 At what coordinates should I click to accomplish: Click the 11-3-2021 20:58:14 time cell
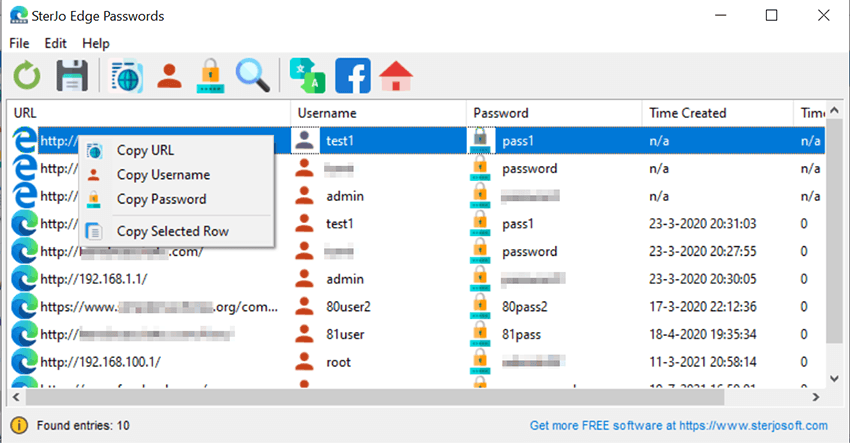(x=703, y=362)
